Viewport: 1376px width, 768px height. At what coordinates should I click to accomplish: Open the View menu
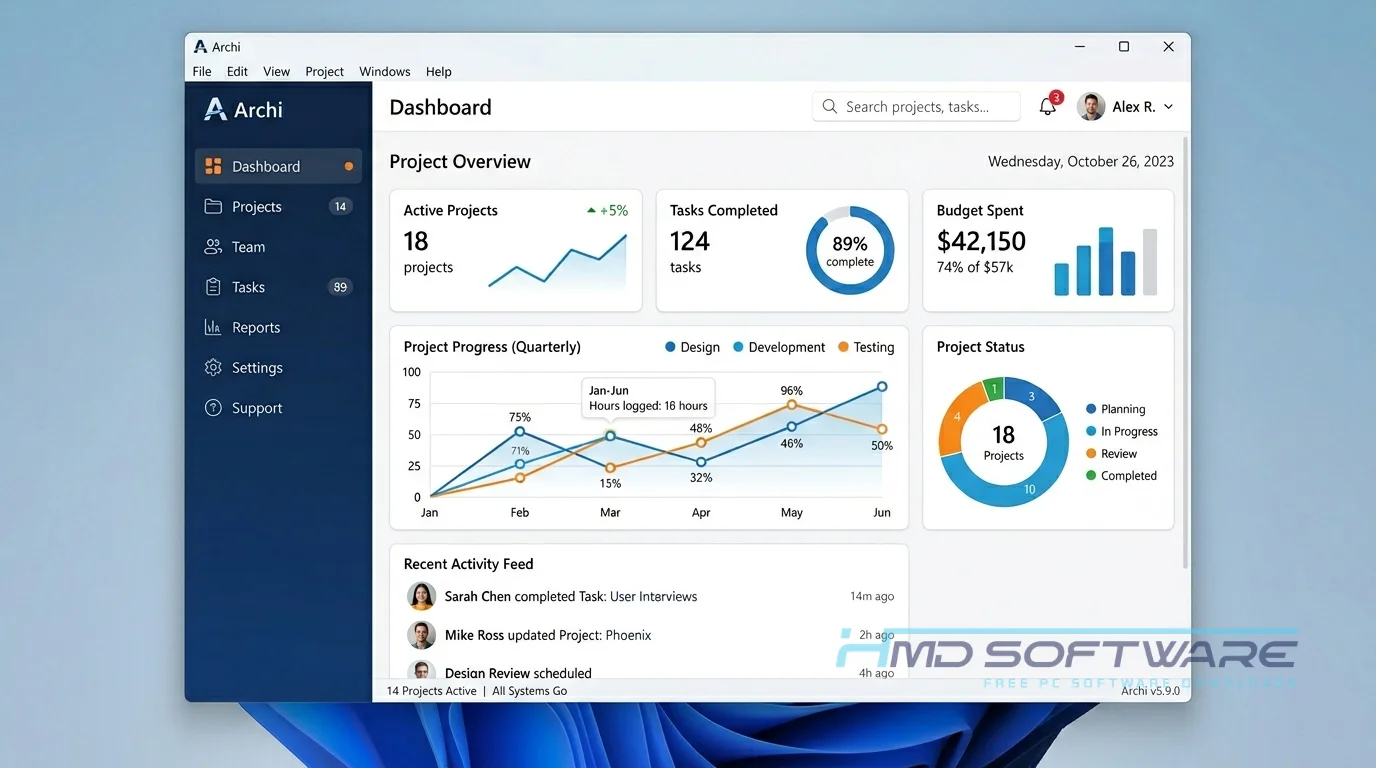(x=276, y=71)
